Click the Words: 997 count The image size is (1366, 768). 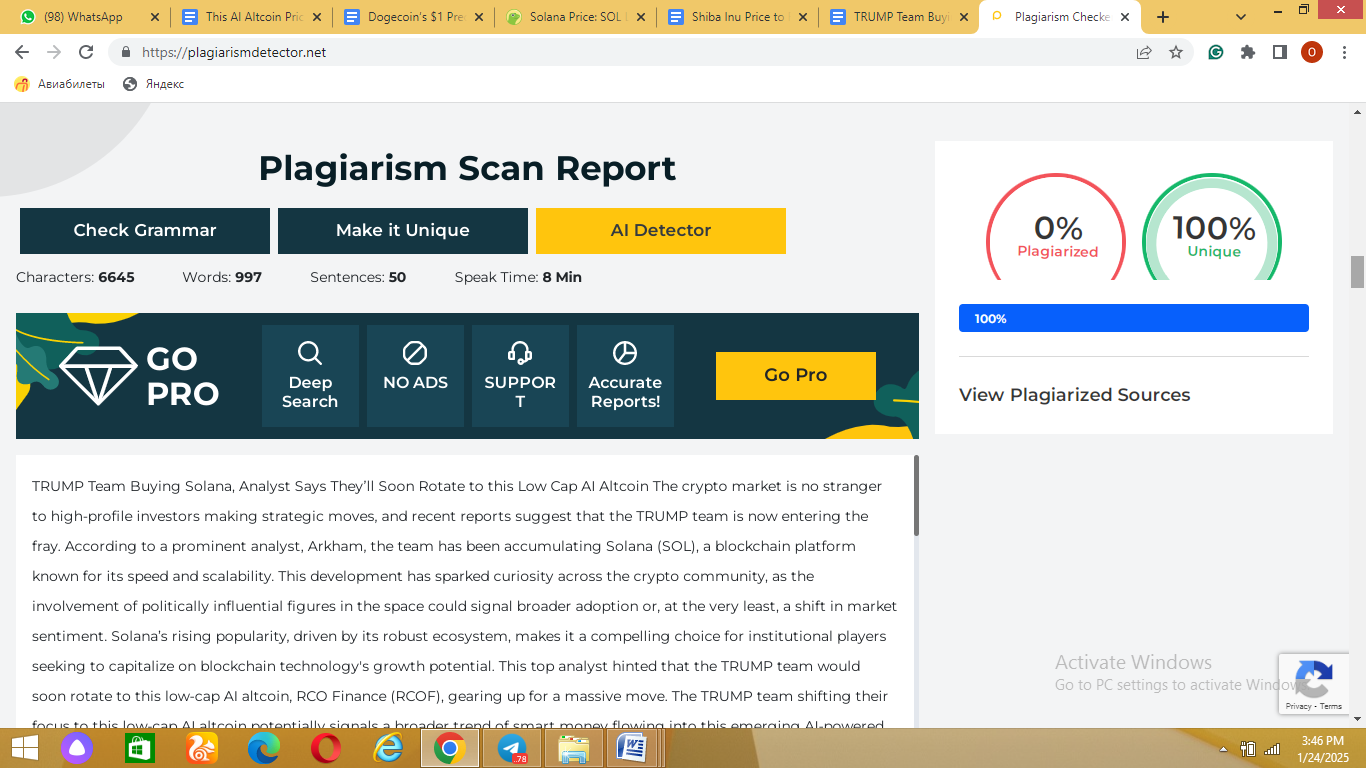222,277
